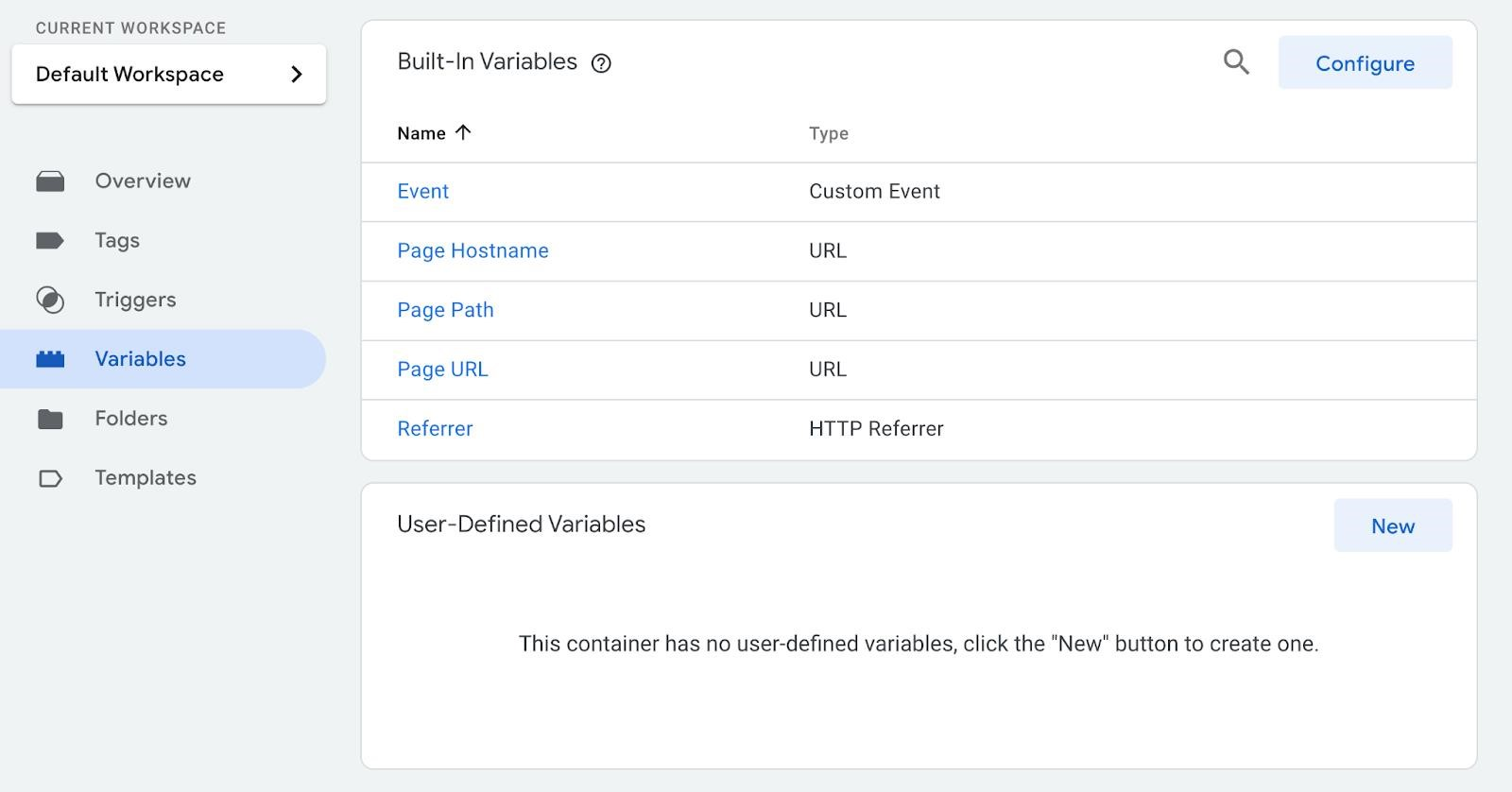Select the Variables menu item
The image size is (1512, 792).
click(x=163, y=359)
